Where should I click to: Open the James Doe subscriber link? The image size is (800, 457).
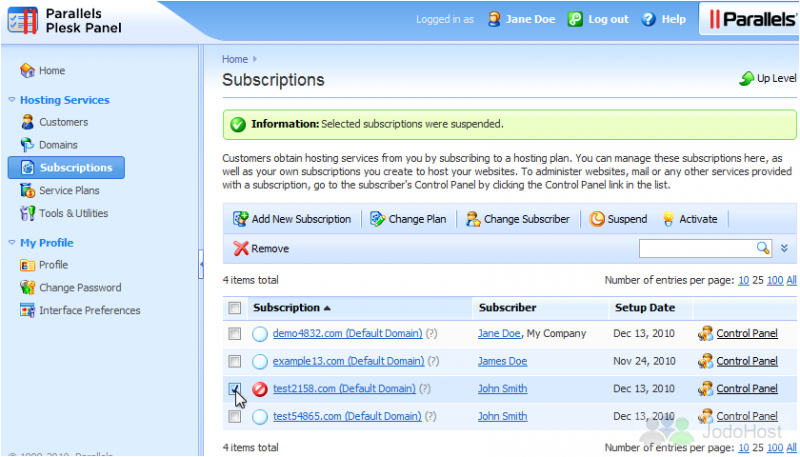coord(503,361)
